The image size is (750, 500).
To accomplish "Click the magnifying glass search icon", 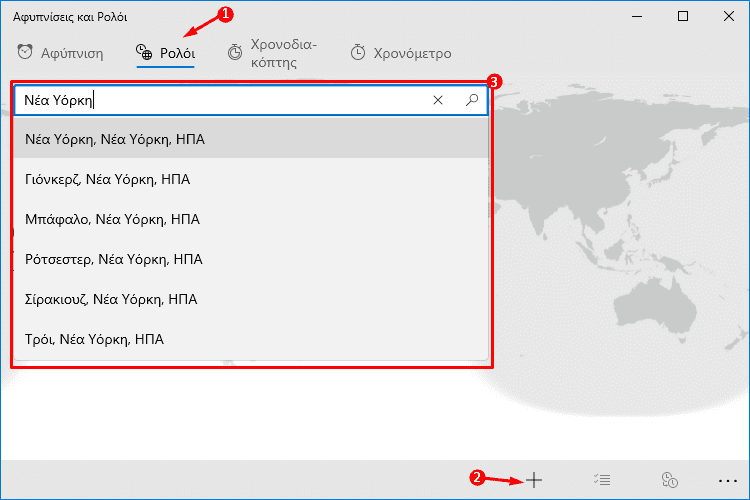I will pos(472,100).
